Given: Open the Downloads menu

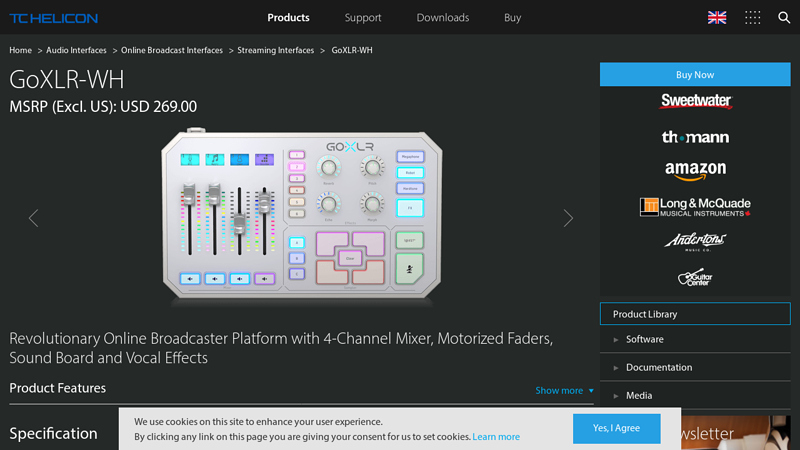Looking at the screenshot, I should [442, 18].
